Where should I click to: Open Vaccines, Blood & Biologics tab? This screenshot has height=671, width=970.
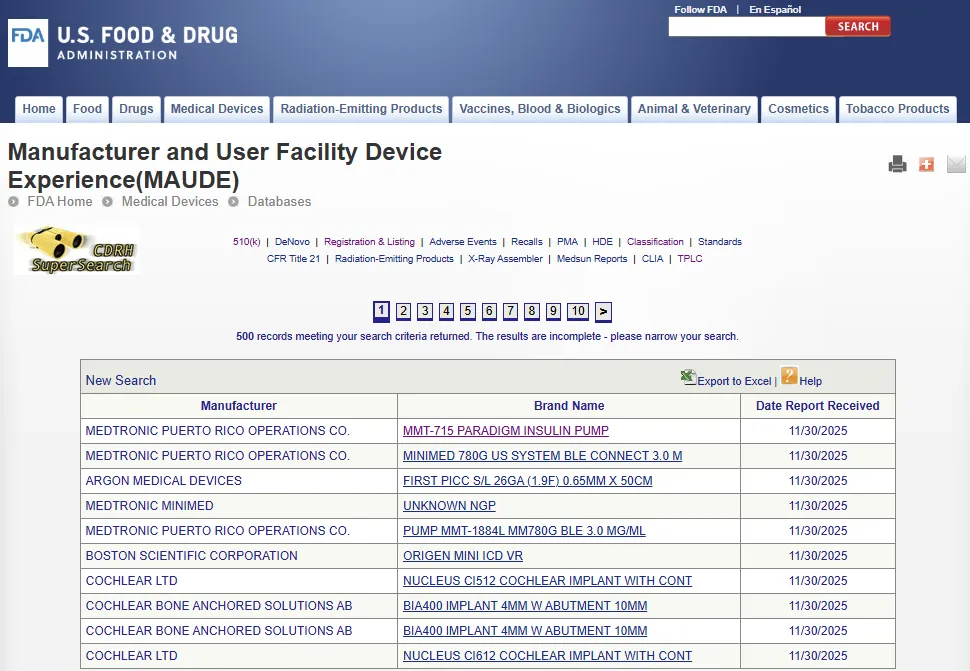click(540, 109)
